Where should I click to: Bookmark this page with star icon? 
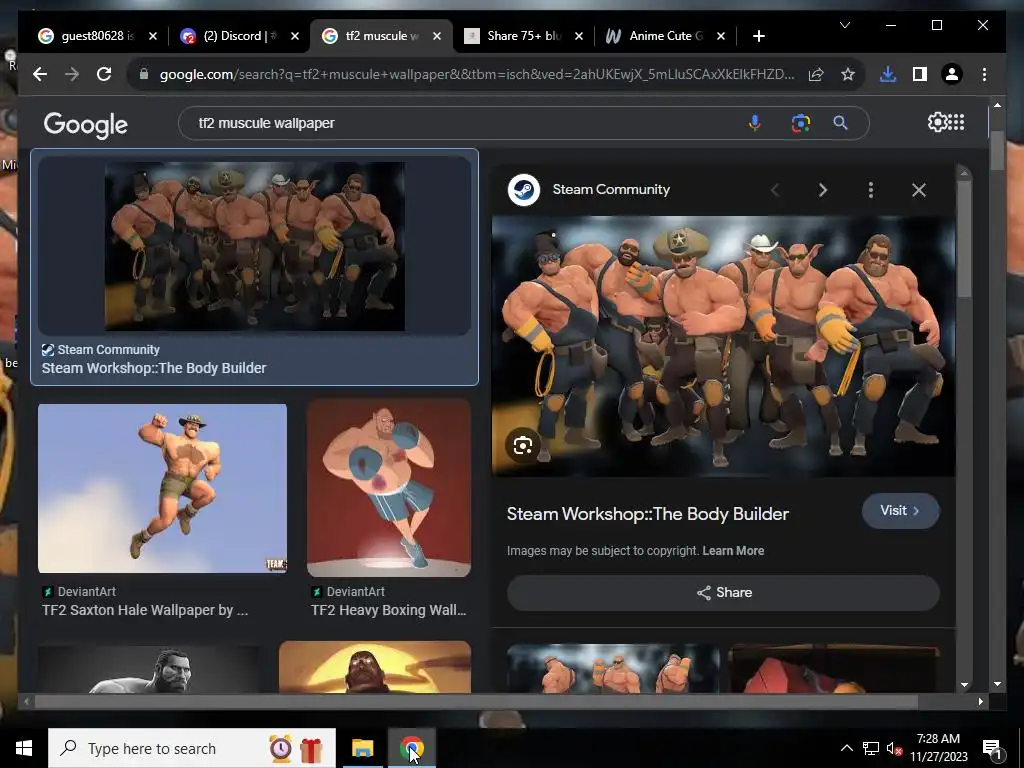click(848, 74)
